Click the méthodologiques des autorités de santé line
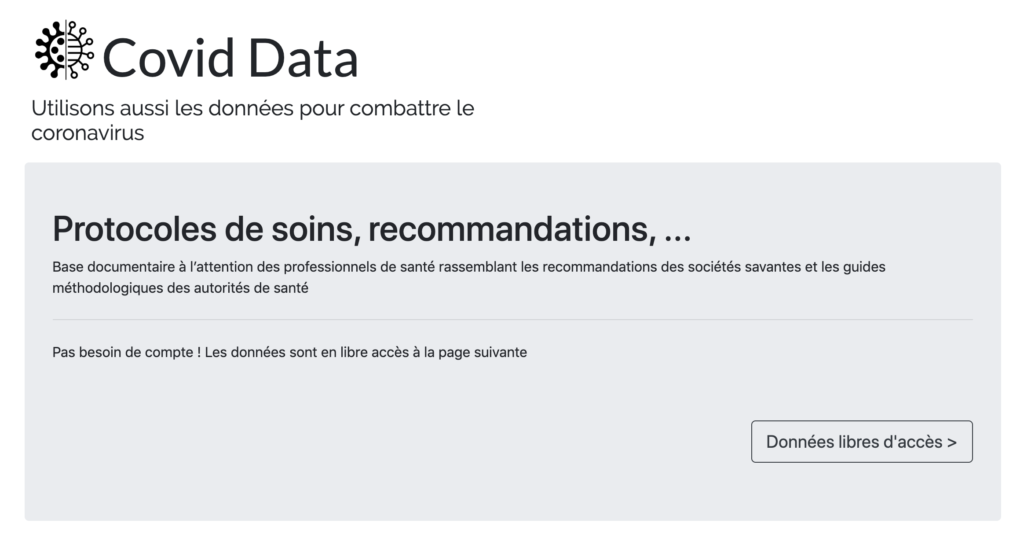1024x538 pixels. (180, 288)
